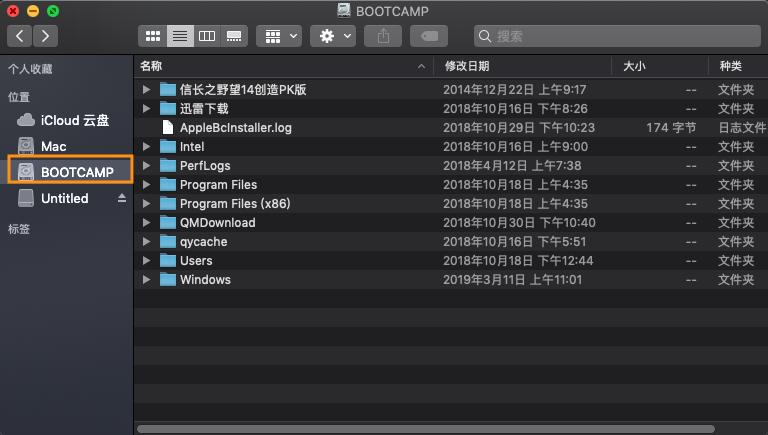The image size is (768, 435).
Task: Click the 个人收藏 sidebar section header
Action: 30,69
